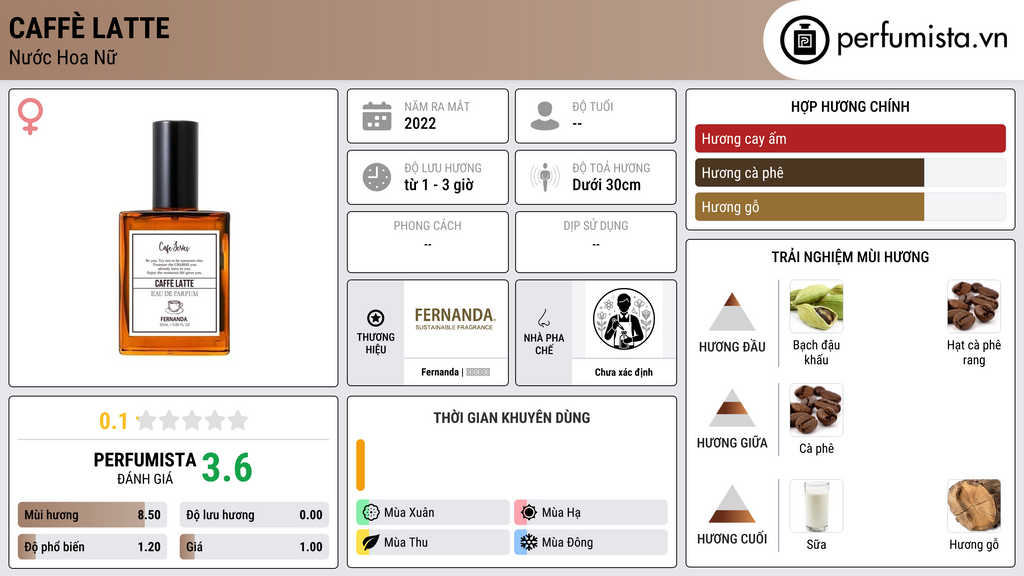Click the Mùa Xuân flower icon
This screenshot has width=1024, height=576.
coord(371,513)
